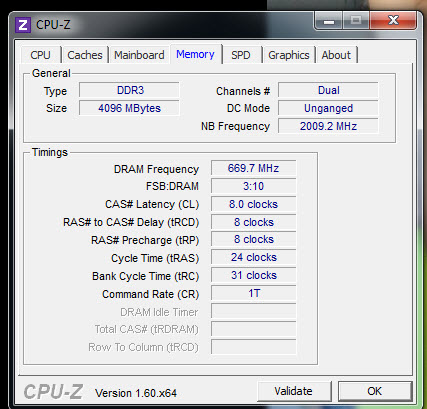Image resolution: width=427 pixels, height=409 pixels.
Task: Click the Validate button
Action: point(293,391)
